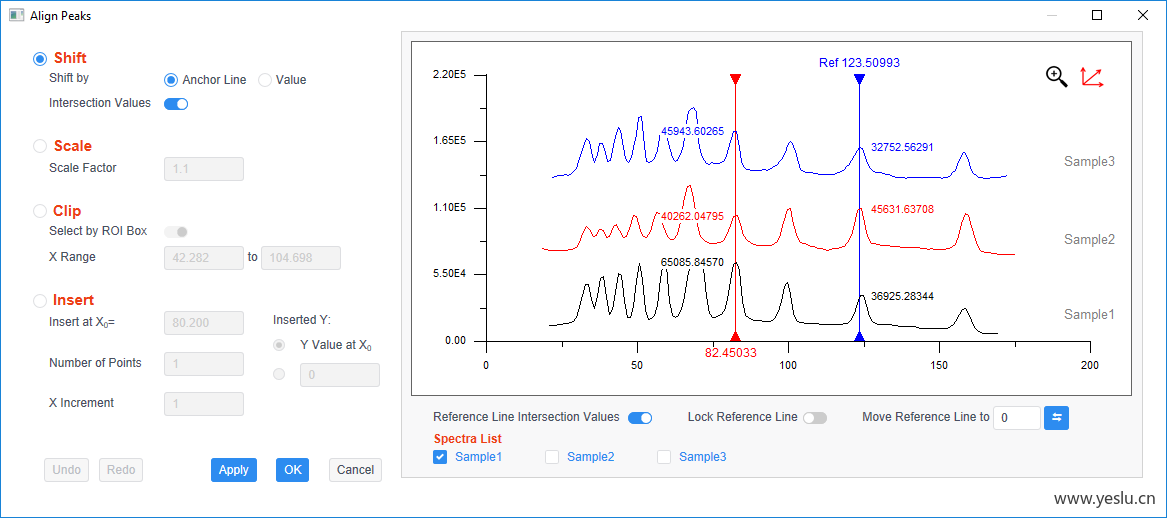Click the Move Reference Line to input field
The image size is (1167, 518).
point(1017,418)
